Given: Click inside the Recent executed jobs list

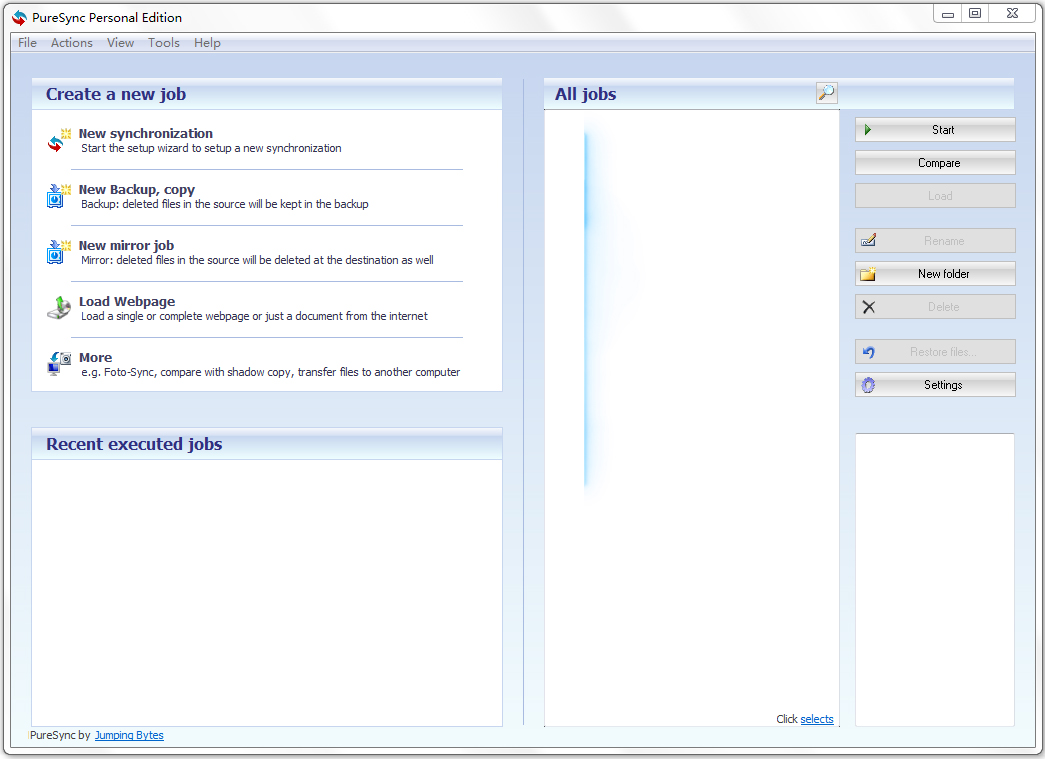Looking at the screenshot, I should point(267,592).
